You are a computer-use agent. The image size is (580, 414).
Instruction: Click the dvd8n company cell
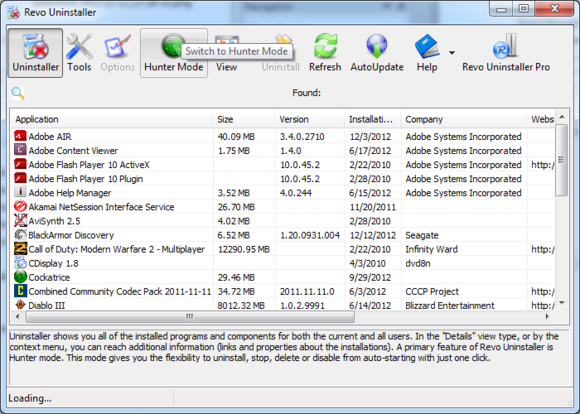tap(418, 263)
